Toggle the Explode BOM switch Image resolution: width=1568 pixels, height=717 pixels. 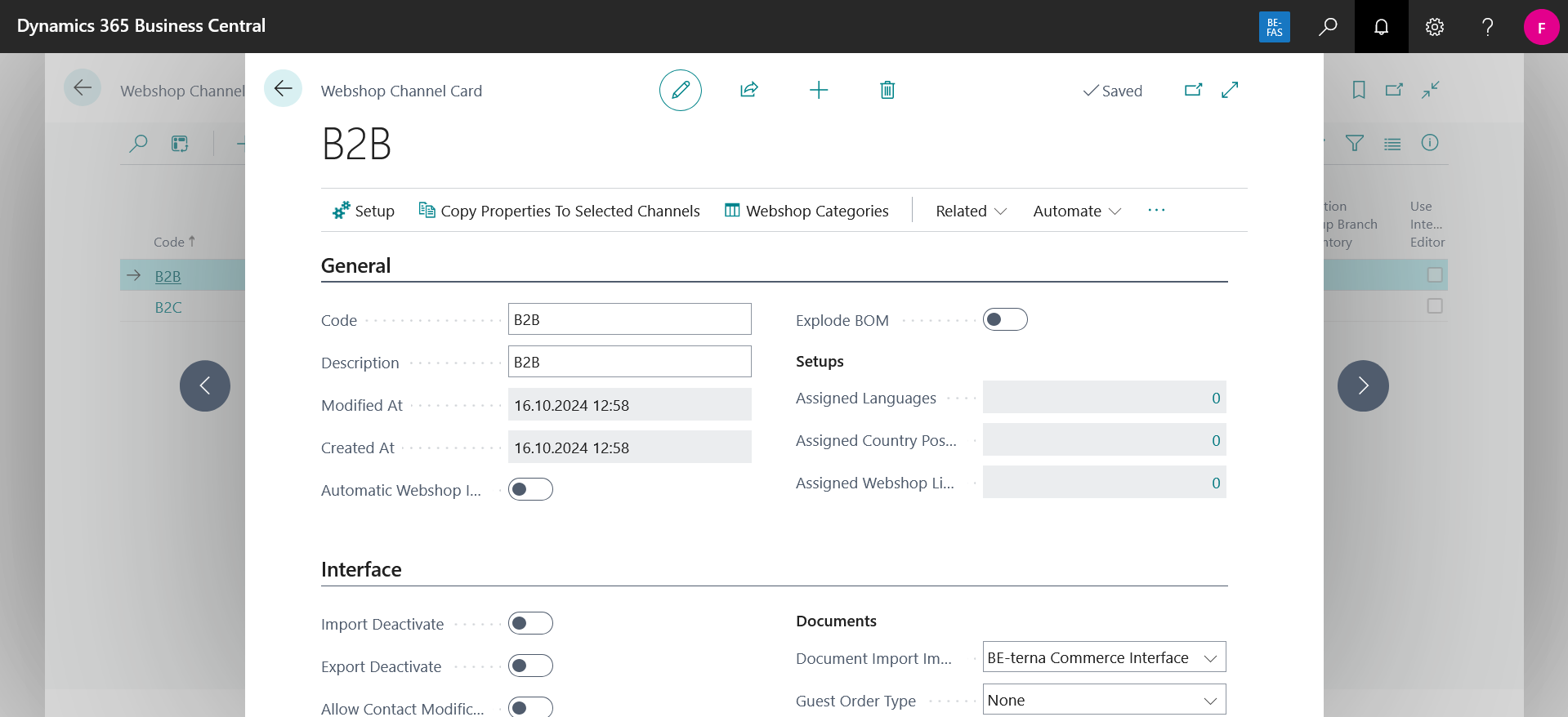point(1005,319)
